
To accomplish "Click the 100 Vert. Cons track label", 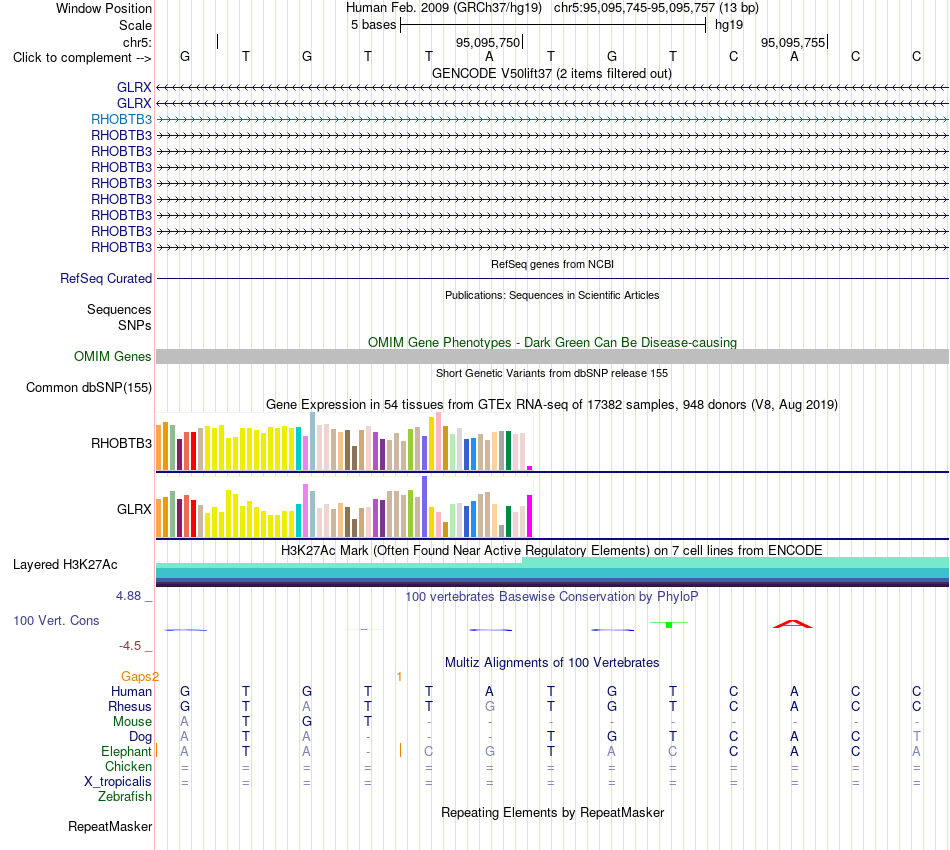I will pos(56,620).
